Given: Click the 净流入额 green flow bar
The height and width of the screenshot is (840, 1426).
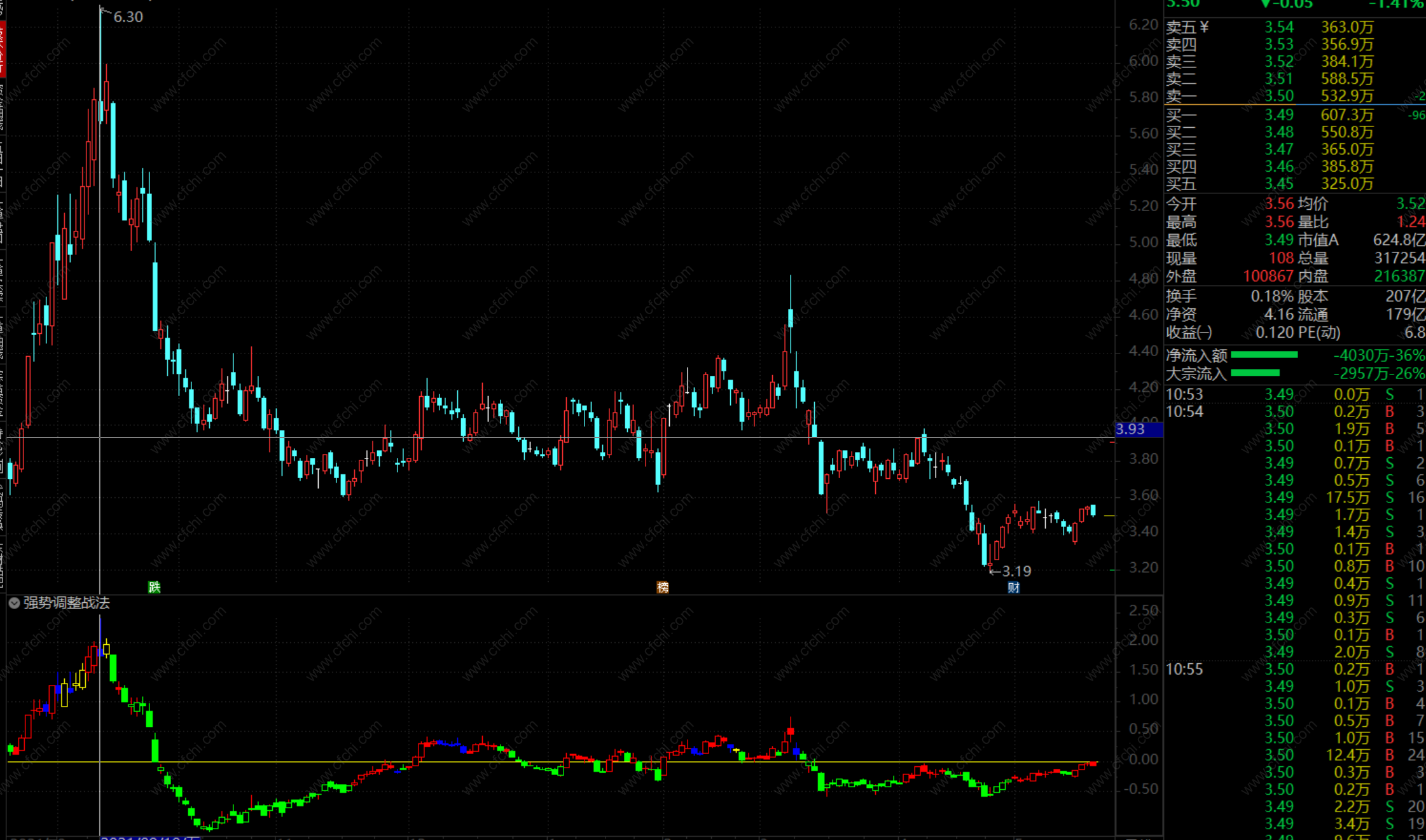Looking at the screenshot, I should [x=1264, y=355].
